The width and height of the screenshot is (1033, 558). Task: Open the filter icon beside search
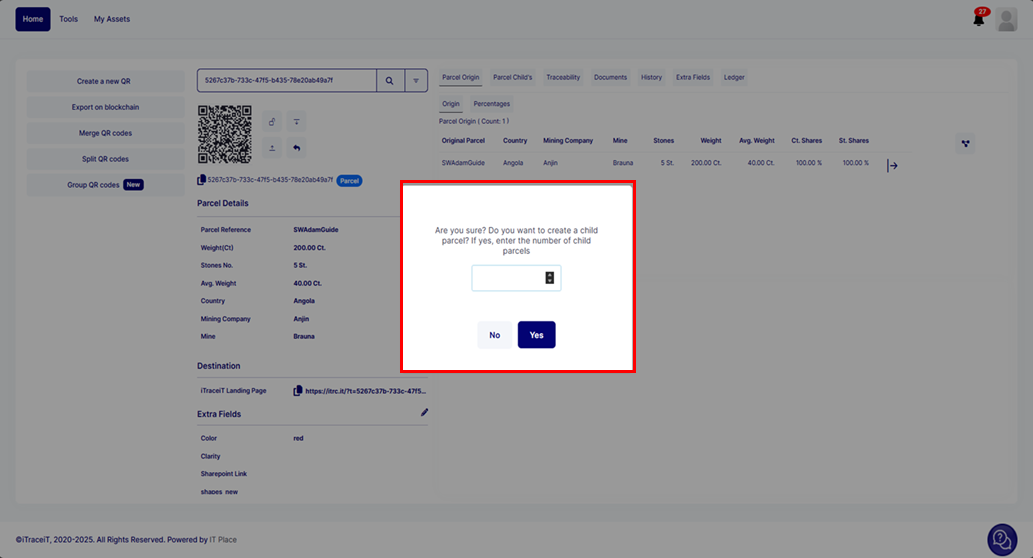click(416, 80)
